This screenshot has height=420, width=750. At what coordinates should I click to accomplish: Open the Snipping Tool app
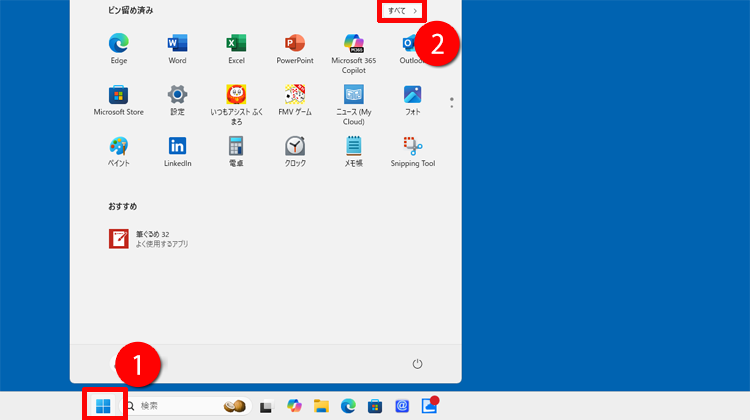point(412,147)
